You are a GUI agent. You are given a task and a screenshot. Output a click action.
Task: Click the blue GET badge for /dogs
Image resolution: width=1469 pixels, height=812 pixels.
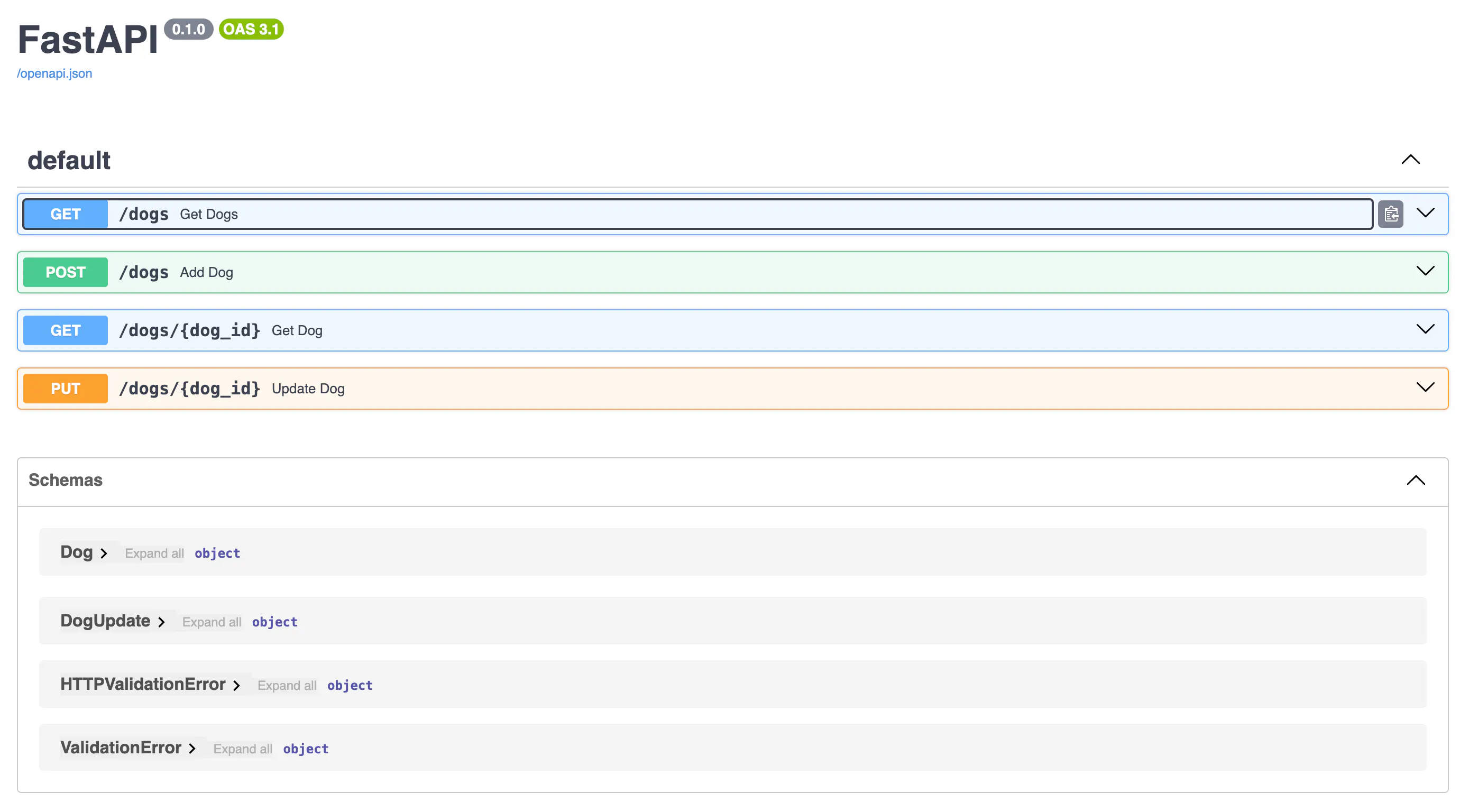click(65, 215)
